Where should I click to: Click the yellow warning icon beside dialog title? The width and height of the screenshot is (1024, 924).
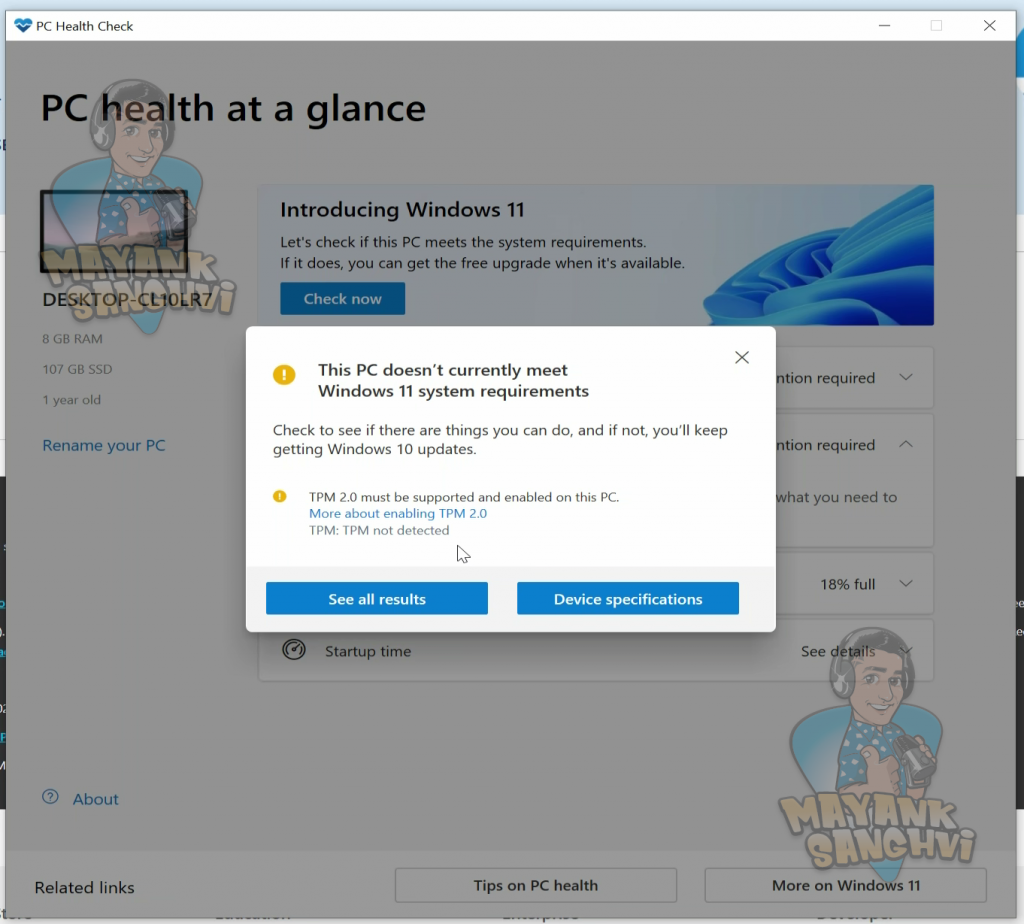coord(285,375)
